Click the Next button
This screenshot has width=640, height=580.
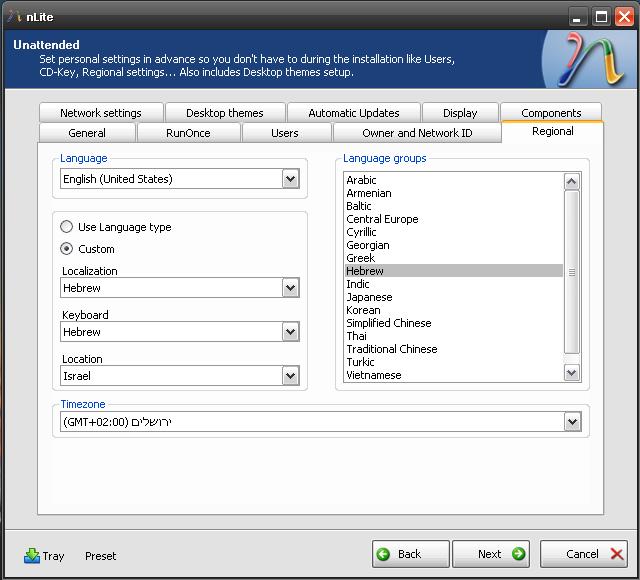pyautogui.click(x=491, y=554)
